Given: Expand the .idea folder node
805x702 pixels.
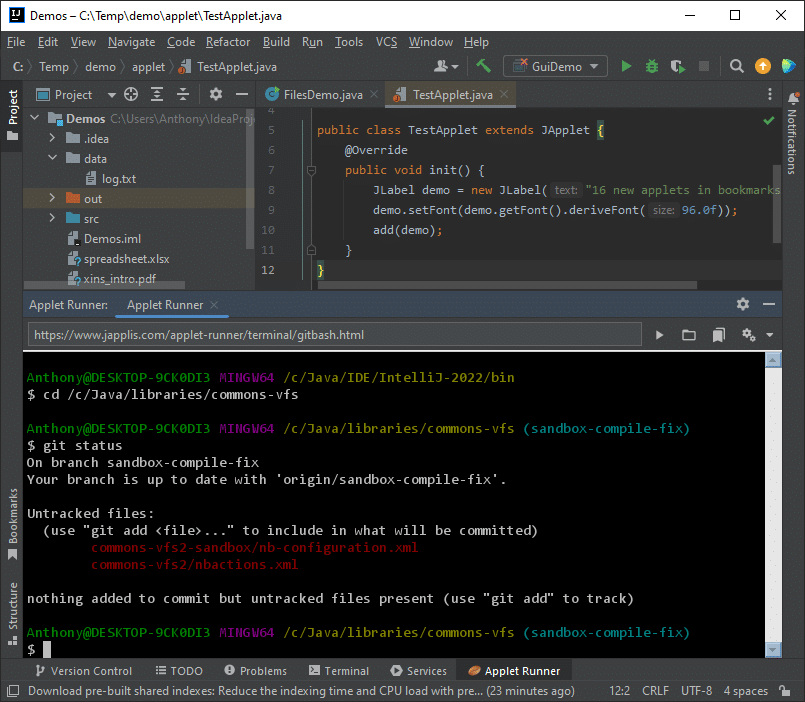Looking at the screenshot, I should (x=52, y=138).
